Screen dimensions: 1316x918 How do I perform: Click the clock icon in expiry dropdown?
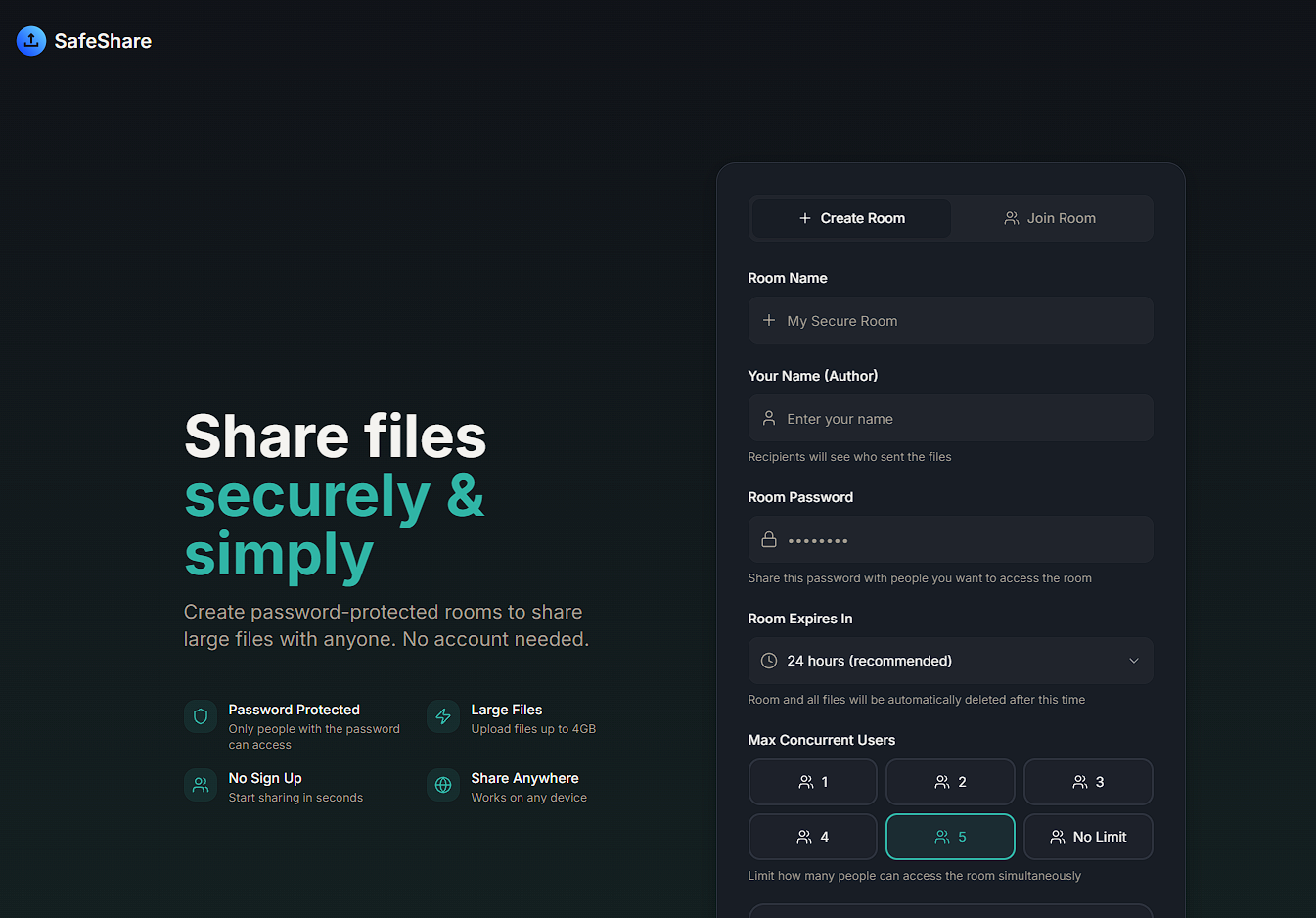click(769, 661)
